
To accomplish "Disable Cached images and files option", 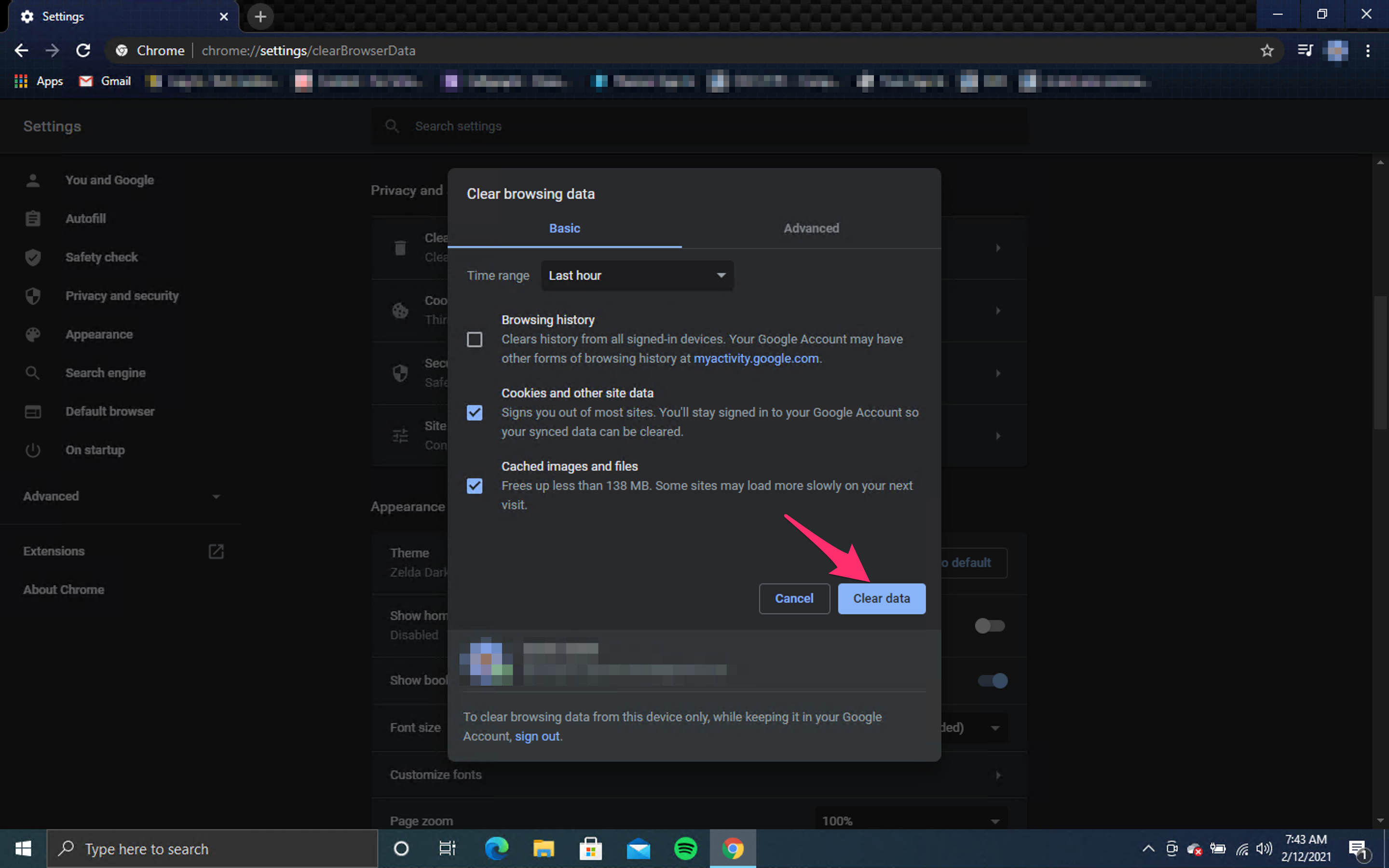I will click(x=475, y=486).
